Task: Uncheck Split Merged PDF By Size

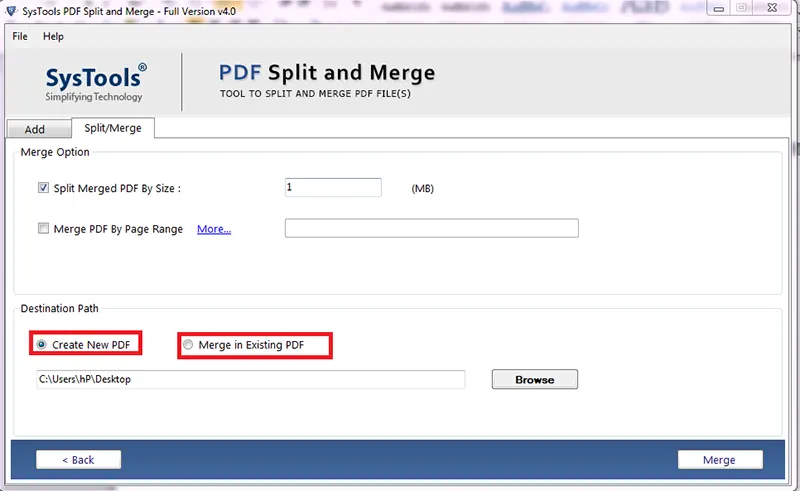Action: click(43, 188)
